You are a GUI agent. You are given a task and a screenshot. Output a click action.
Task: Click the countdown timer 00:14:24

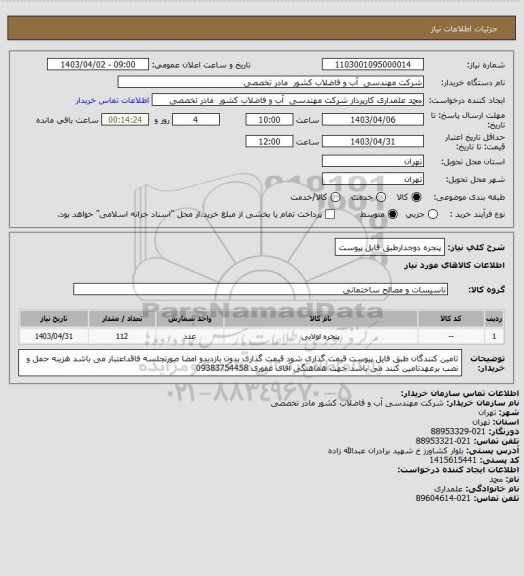click(125, 120)
